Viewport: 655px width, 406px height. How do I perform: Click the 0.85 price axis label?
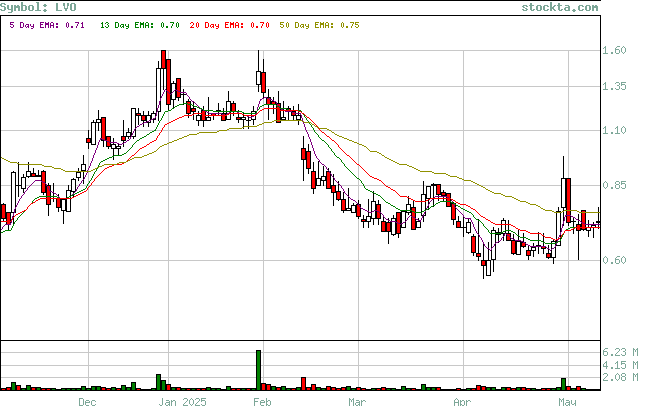click(614, 185)
